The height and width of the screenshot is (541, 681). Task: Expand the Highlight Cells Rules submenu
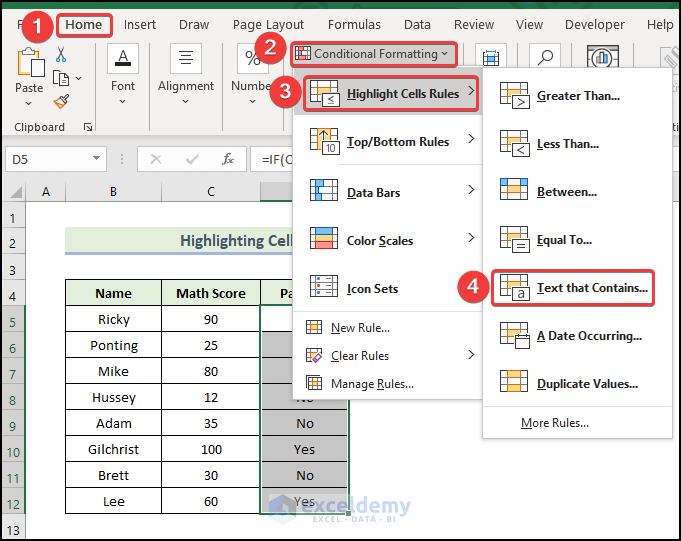point(391,93)
